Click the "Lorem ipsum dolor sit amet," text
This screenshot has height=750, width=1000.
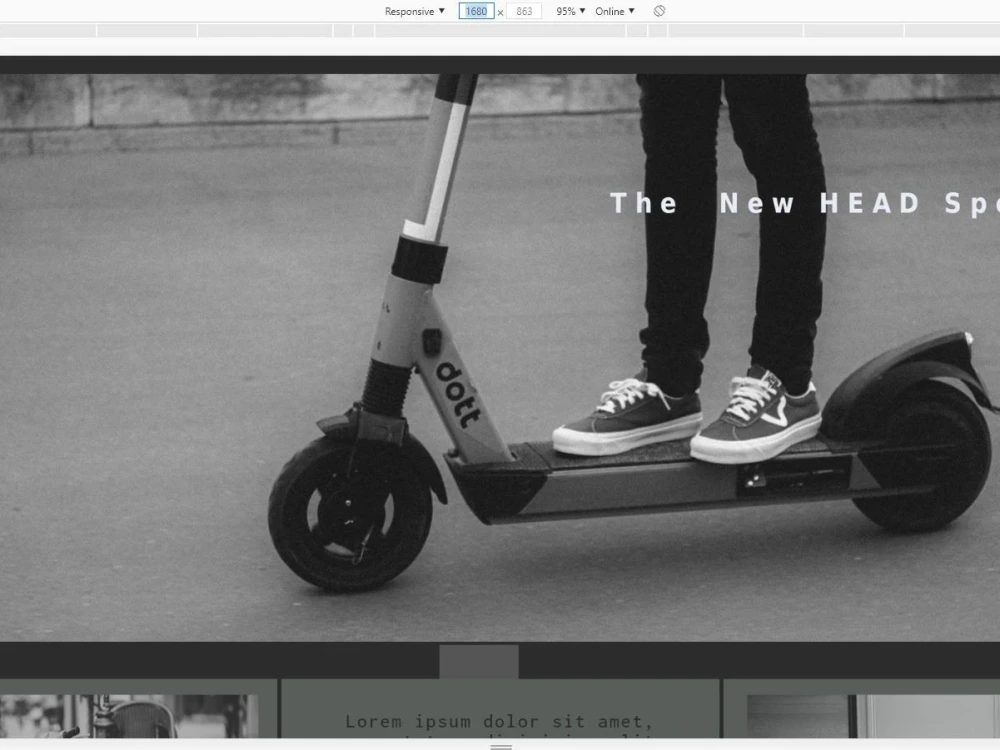click(499, 721)
